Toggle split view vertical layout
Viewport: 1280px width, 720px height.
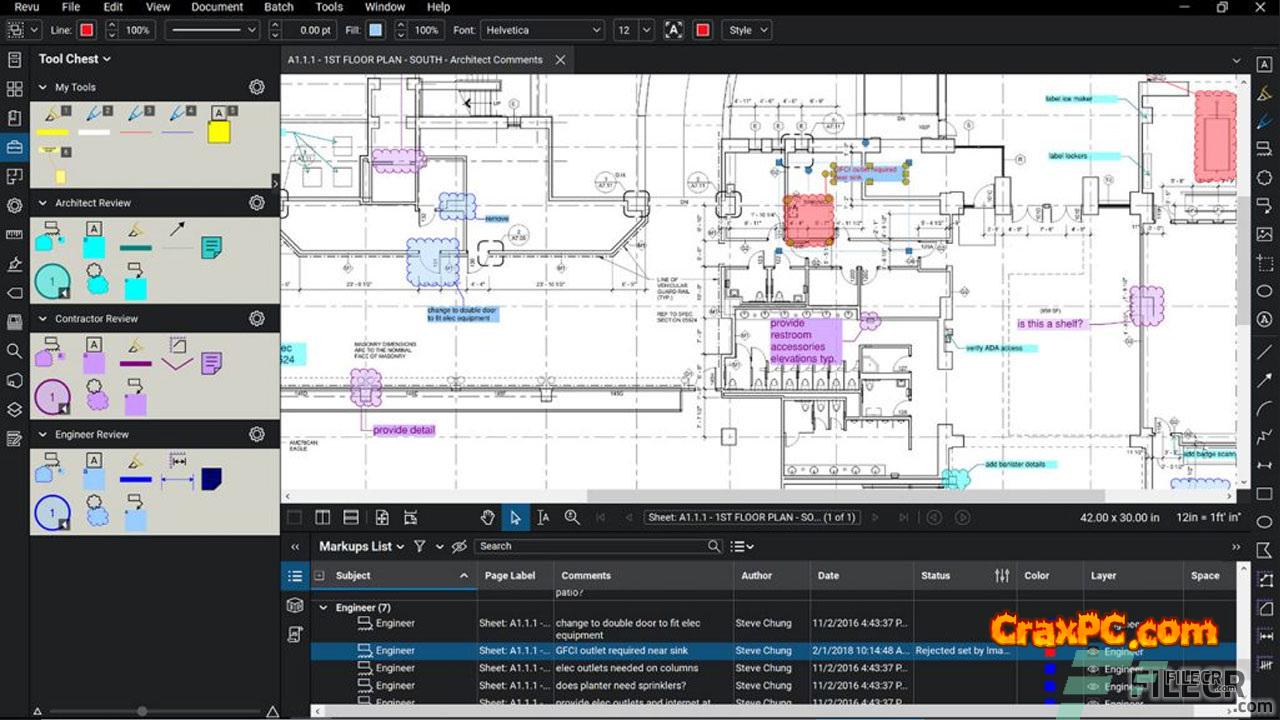pyautogui.click(x=322, y=517)
